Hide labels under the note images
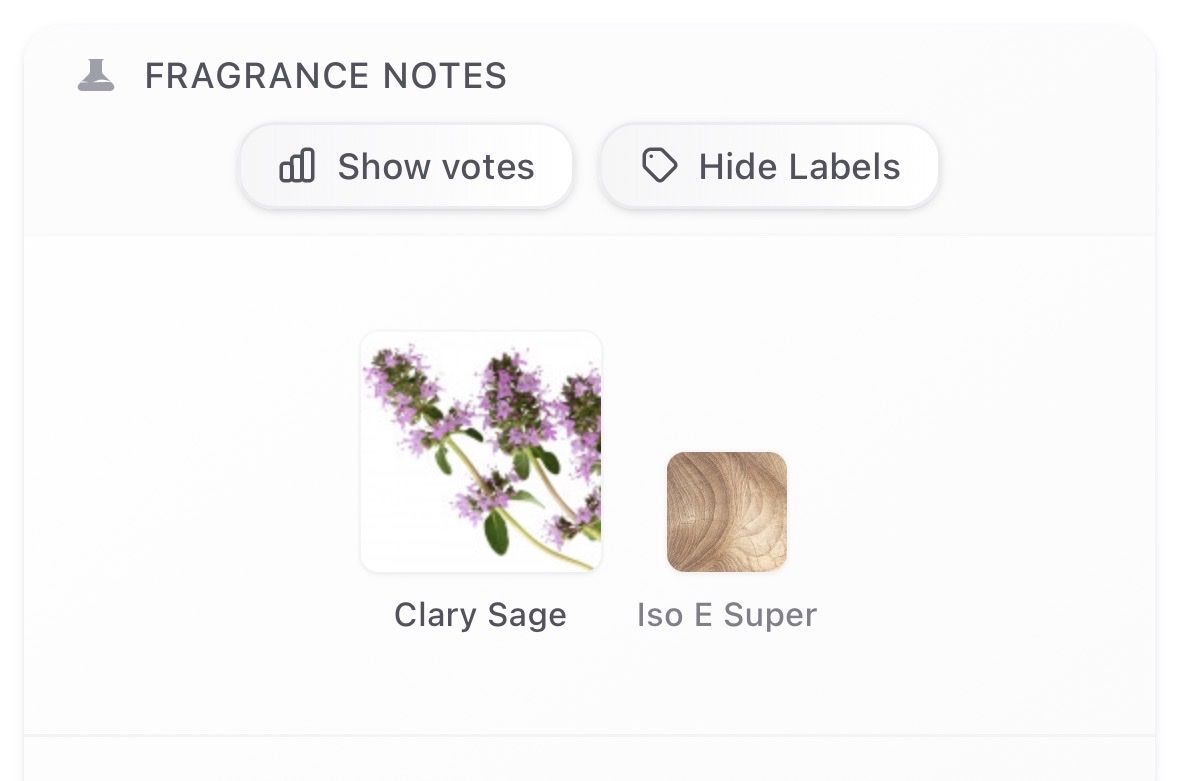 pyautogui.click(x=769, y=166)
